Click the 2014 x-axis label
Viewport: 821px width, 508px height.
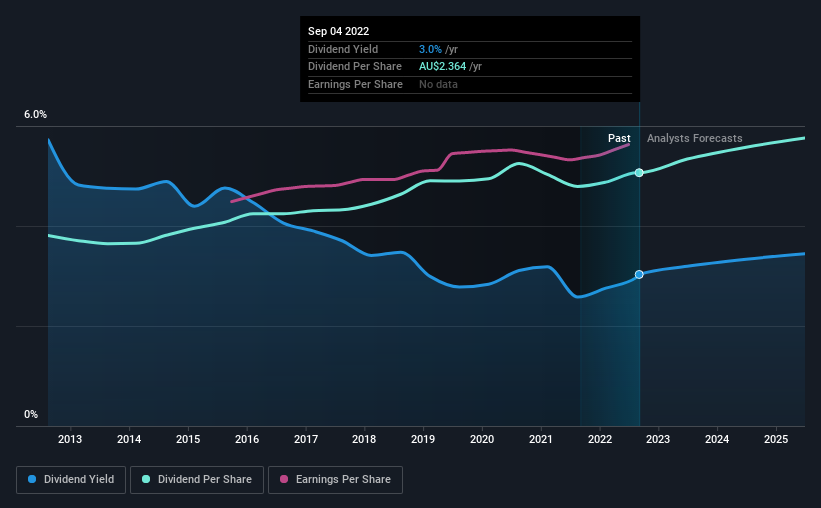tap(129, 439)
